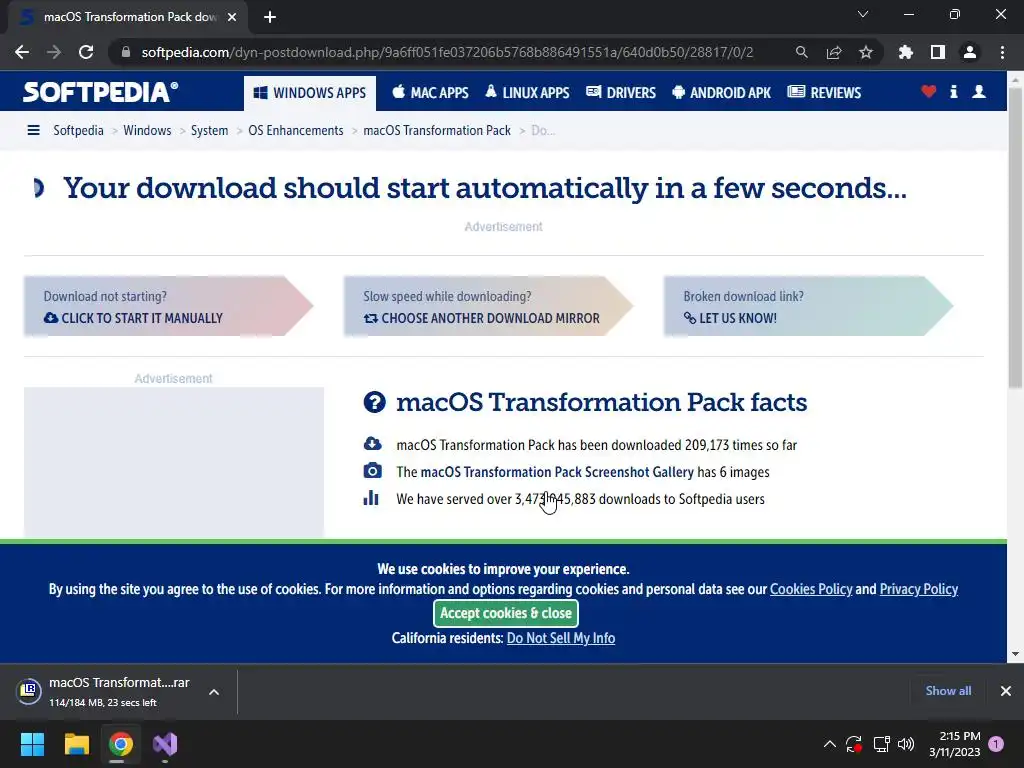Open Android APK section

click(722, 93)
